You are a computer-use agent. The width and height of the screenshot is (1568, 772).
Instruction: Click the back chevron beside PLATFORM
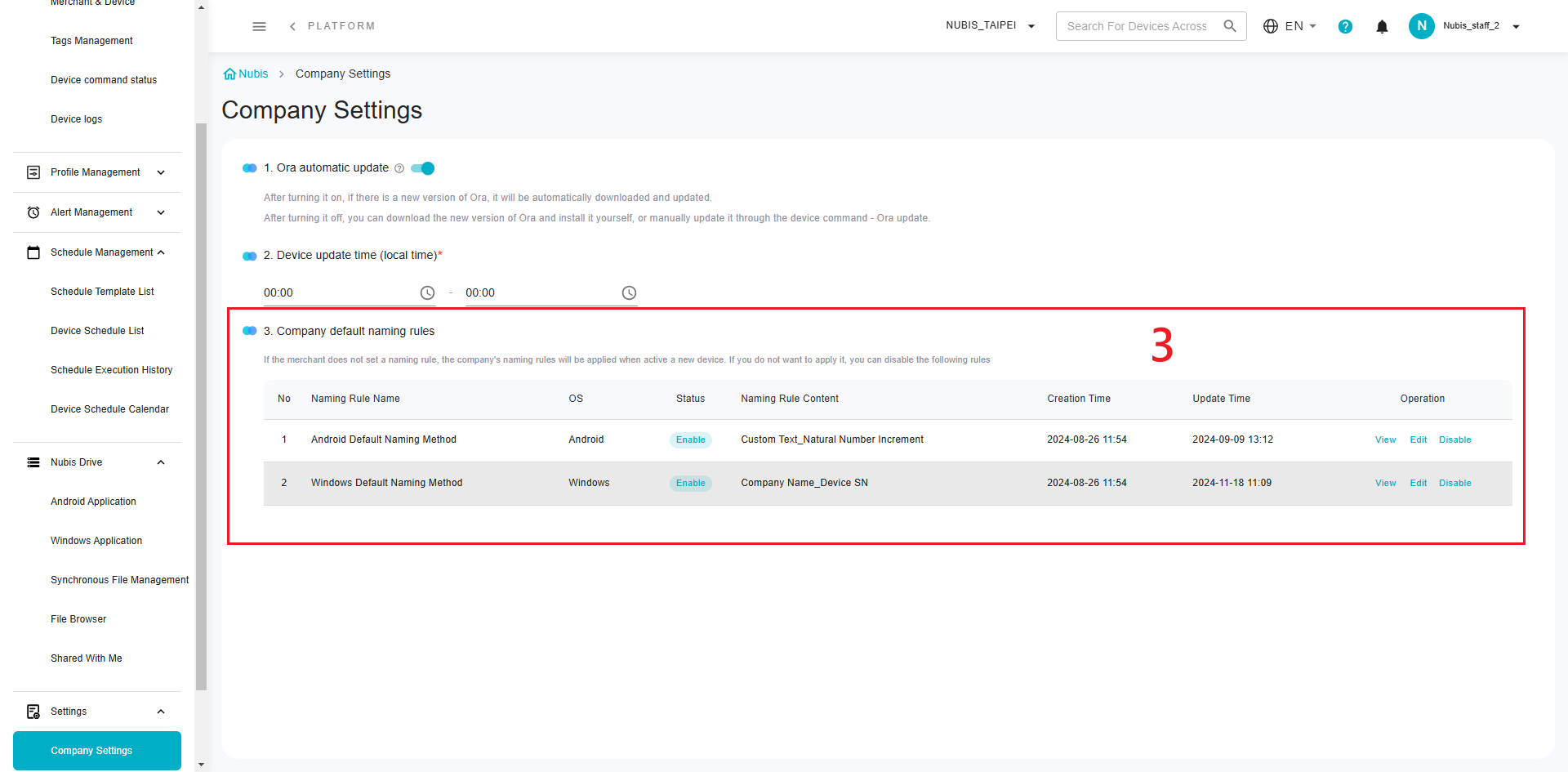(292, 26)
